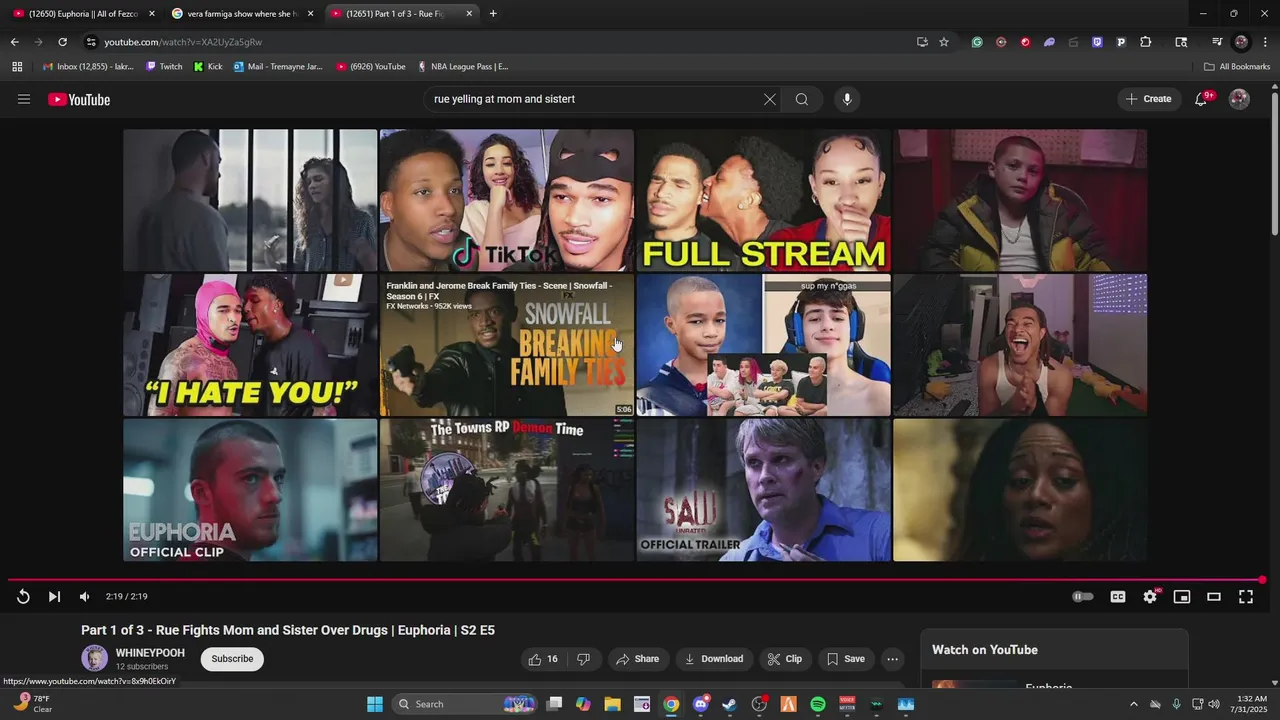Open the All Bookmarks folder
The image size is (1280, 720).
tap(1237, 67)
